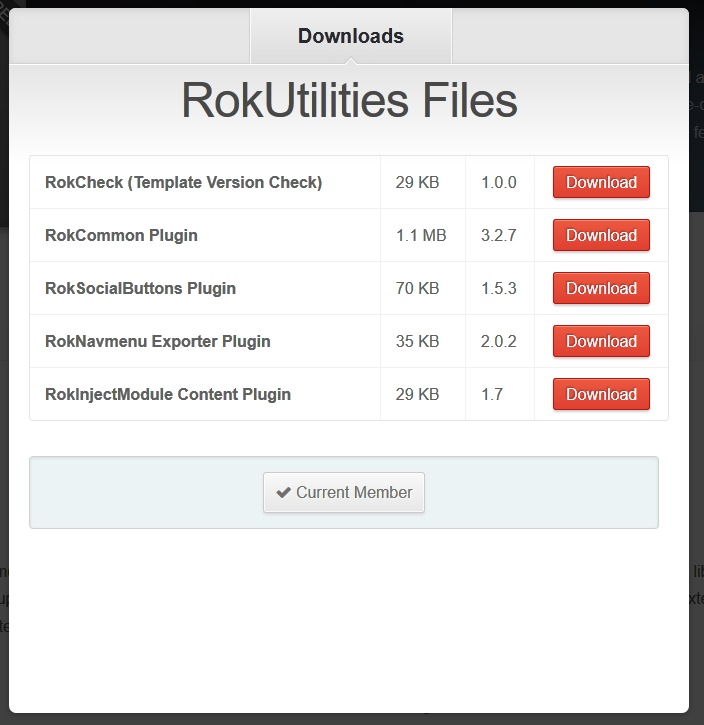Image resolution: width=704 pixels, height=725 pixels.
Task: Select RokInjectModule Content Plugin label
Action: pyautogui.click(x=168, y=394)
